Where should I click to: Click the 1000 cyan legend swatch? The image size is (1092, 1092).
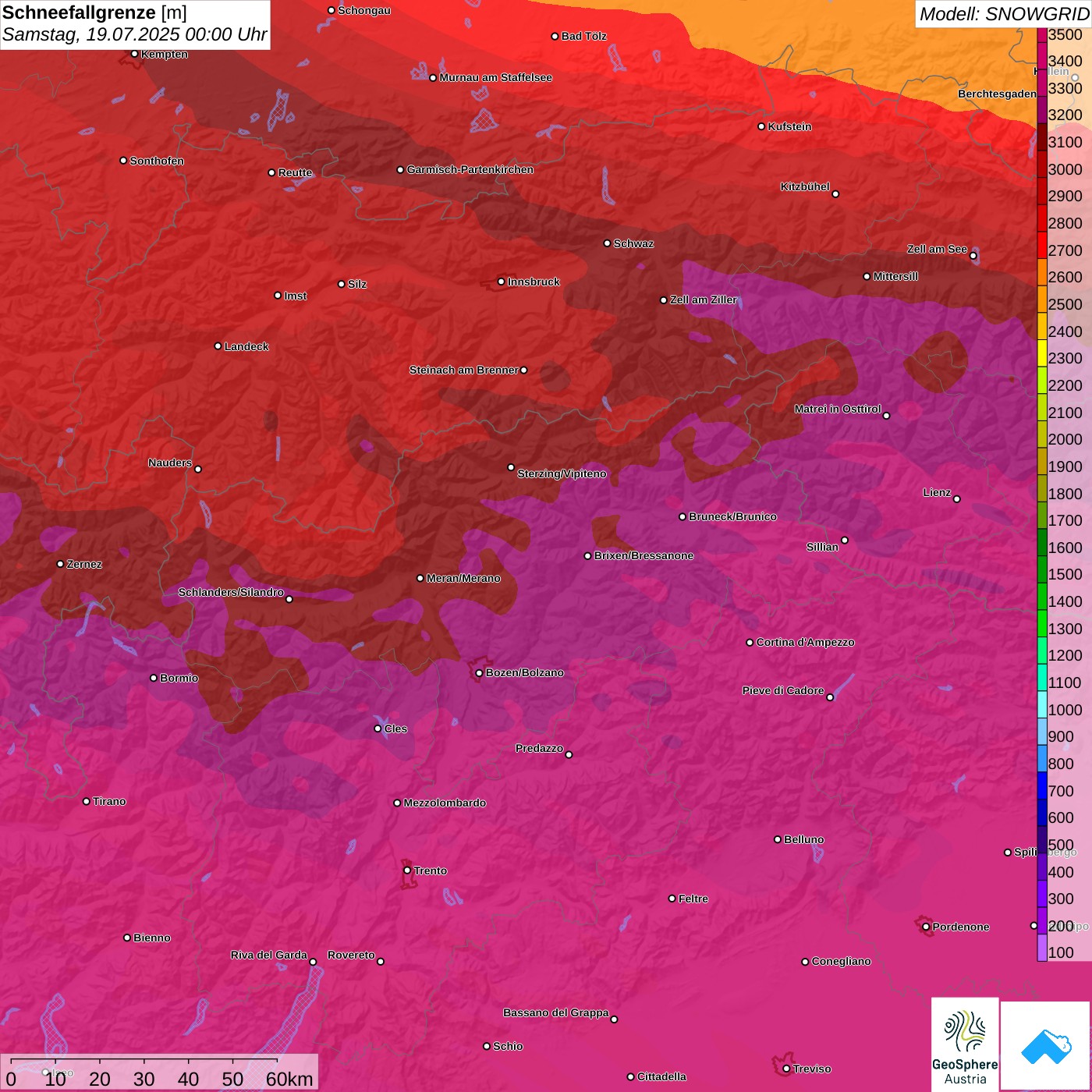pyautogui.click(x=1041, y=704)
